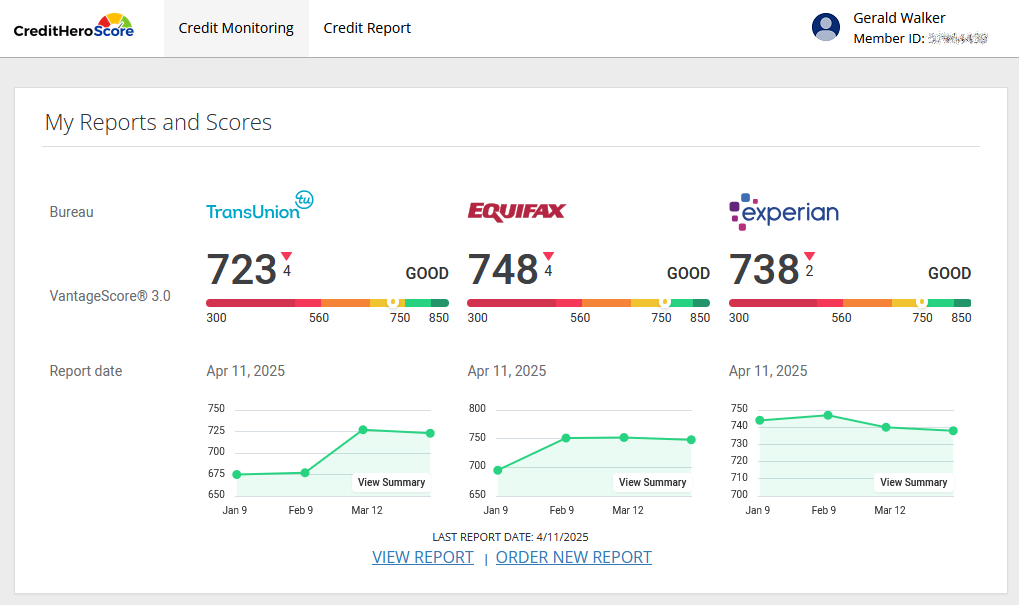Click the Experian score range marker

coord(921,302)
